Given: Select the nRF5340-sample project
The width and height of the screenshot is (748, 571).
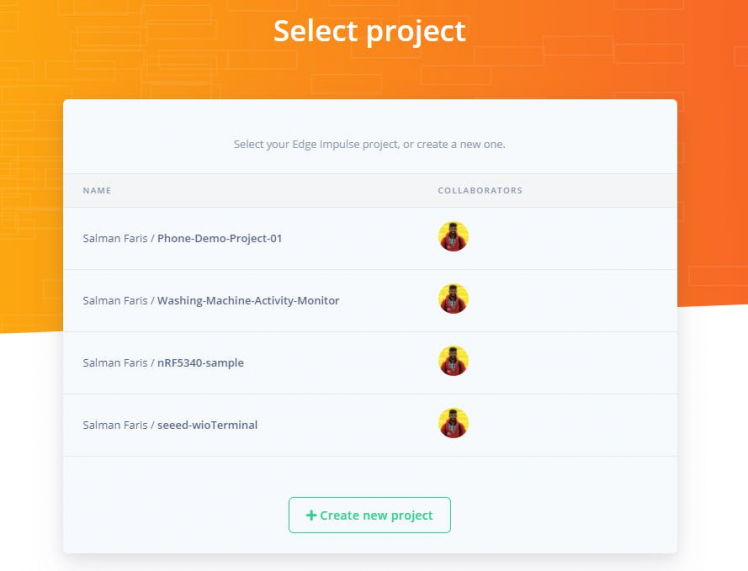Looking at the screenshot, I should pos(200,363).
